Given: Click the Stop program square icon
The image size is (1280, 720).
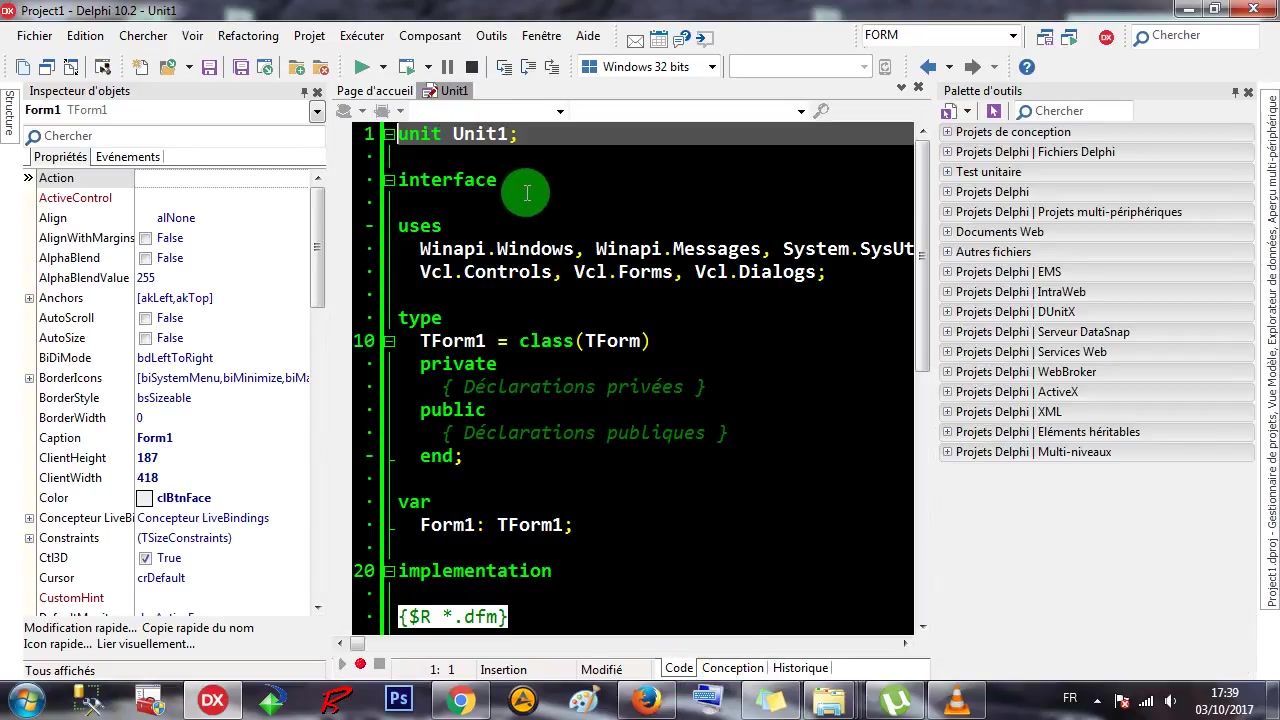Looking at the screenshot, I should pyautogui.click(x=472, y=67).
